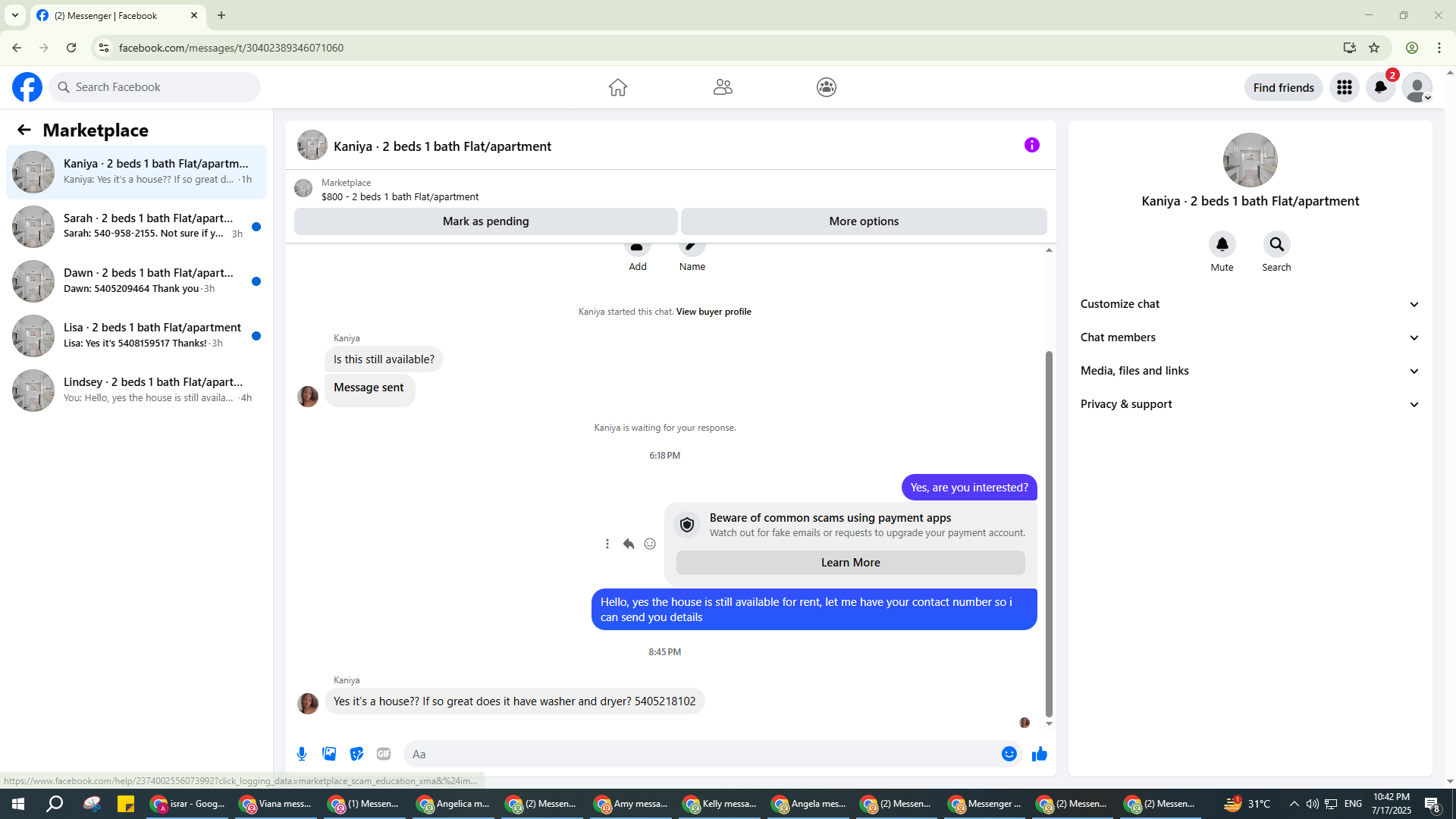The height and width of the screenshot is (819, 1456).
Task: Open Kaniya conversation in chat list
Action: pos(136,172)
